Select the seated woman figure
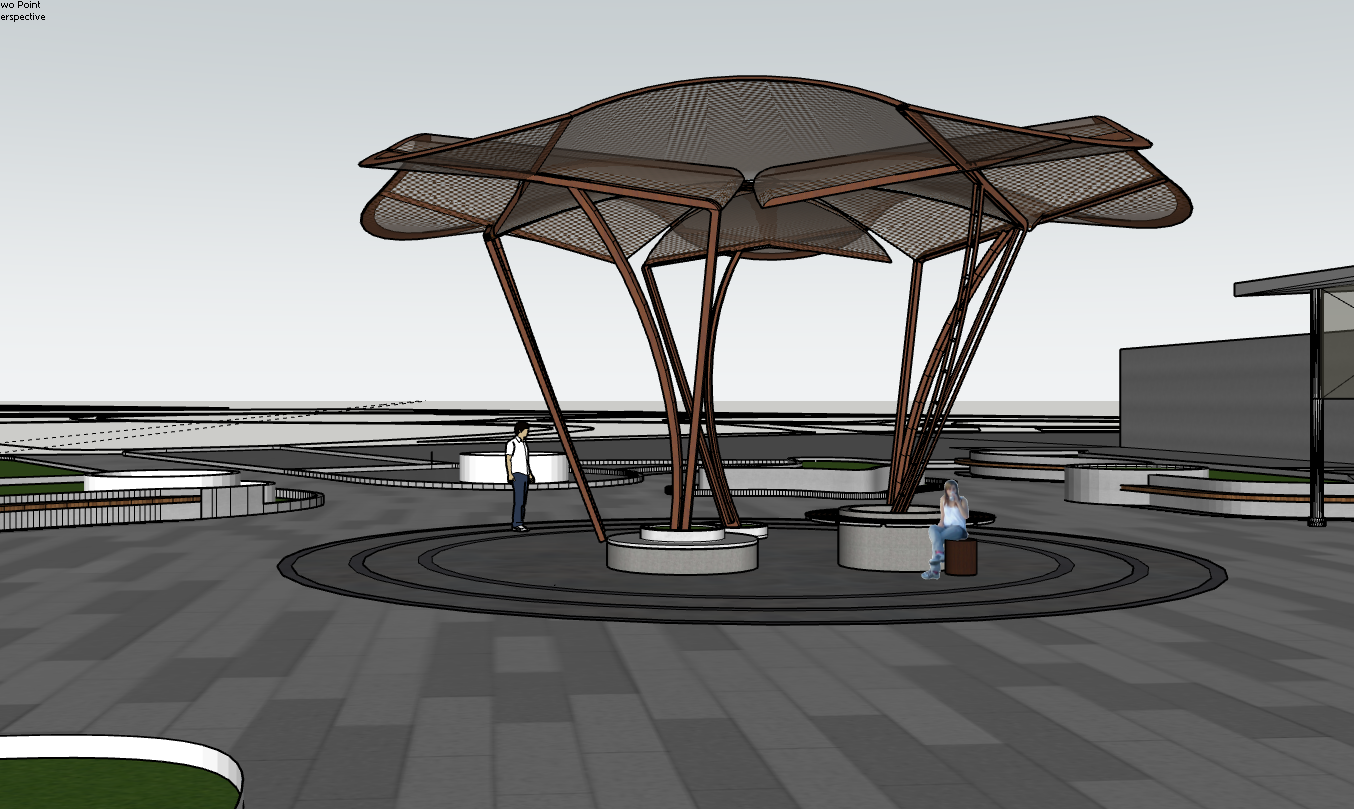This screenshot has height=809, width=1354. [947, 527]
